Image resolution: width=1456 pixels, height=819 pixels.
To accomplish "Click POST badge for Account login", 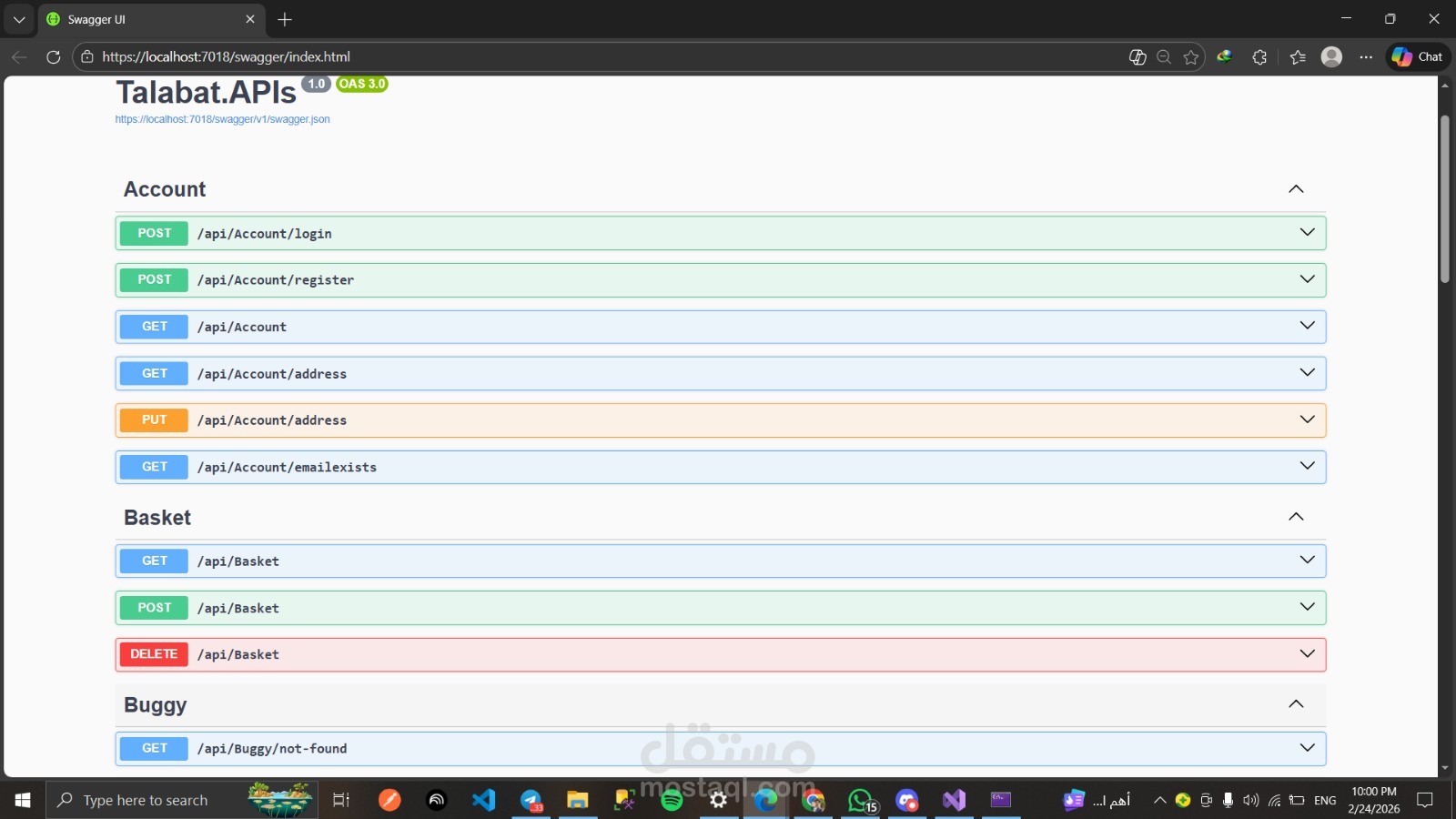I will tap(154, 233).
